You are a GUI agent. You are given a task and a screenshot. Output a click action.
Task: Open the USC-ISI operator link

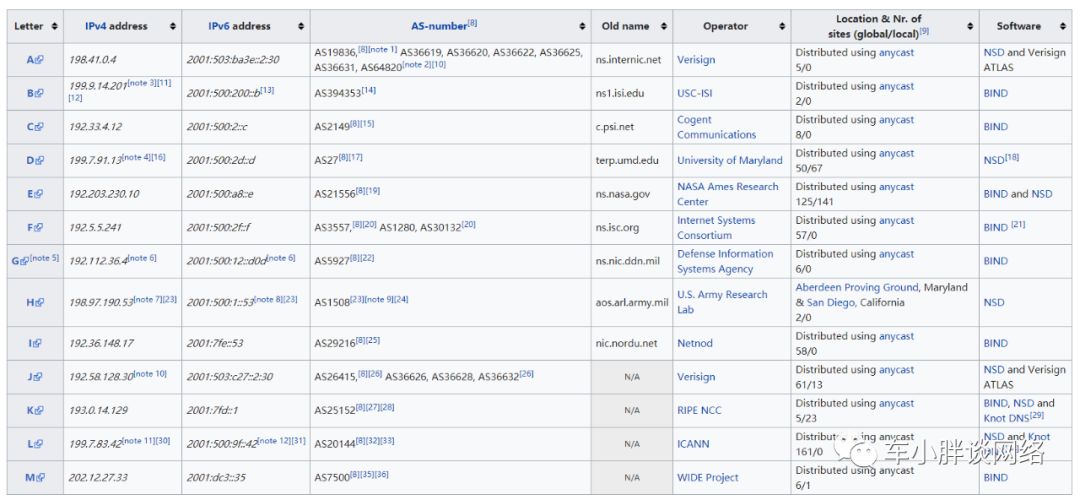click(x=696, y=94)
